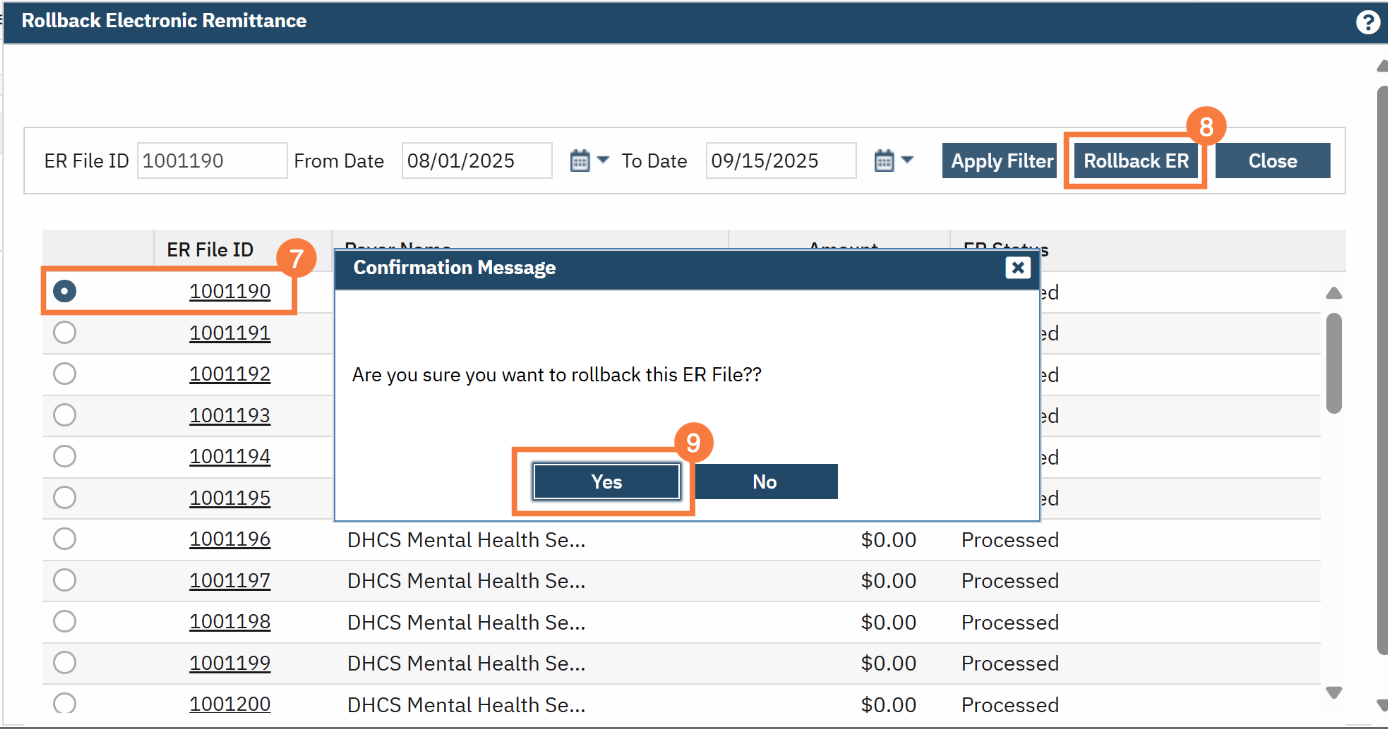Screen dimensions: 1388x729
Task: Close the Confirmation Message dialog with X
Action: click(1017, 267)
